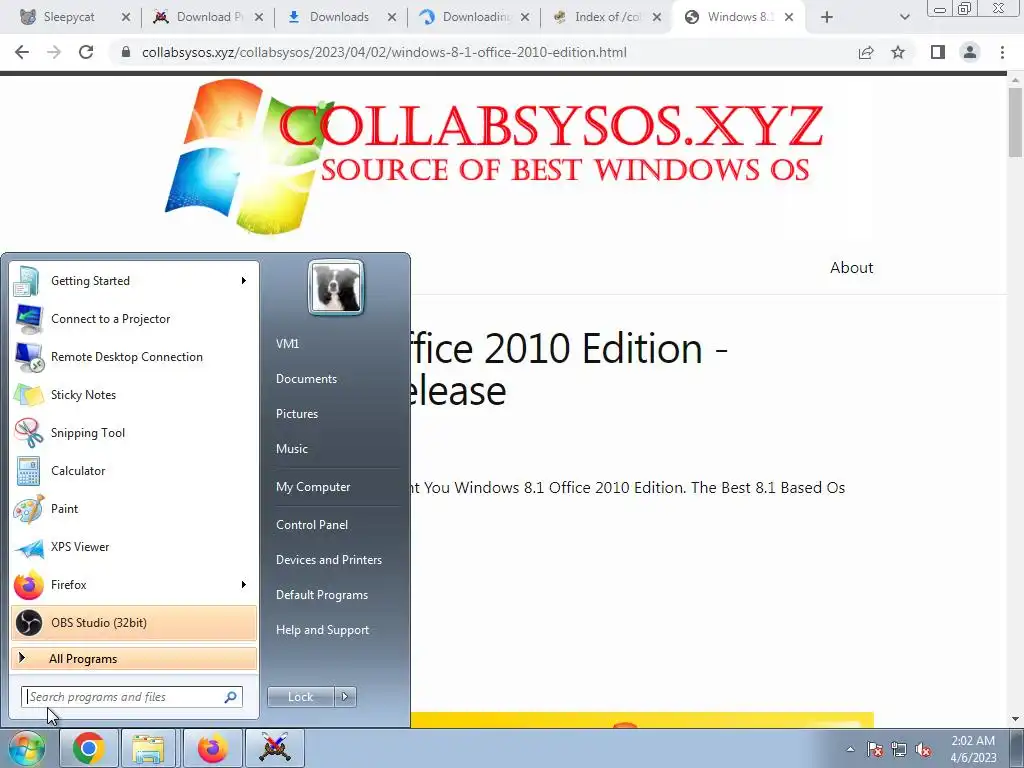The image size is (1024, 768).
Task: Open Chrome three-dot menu
Action: (1002, 52)
